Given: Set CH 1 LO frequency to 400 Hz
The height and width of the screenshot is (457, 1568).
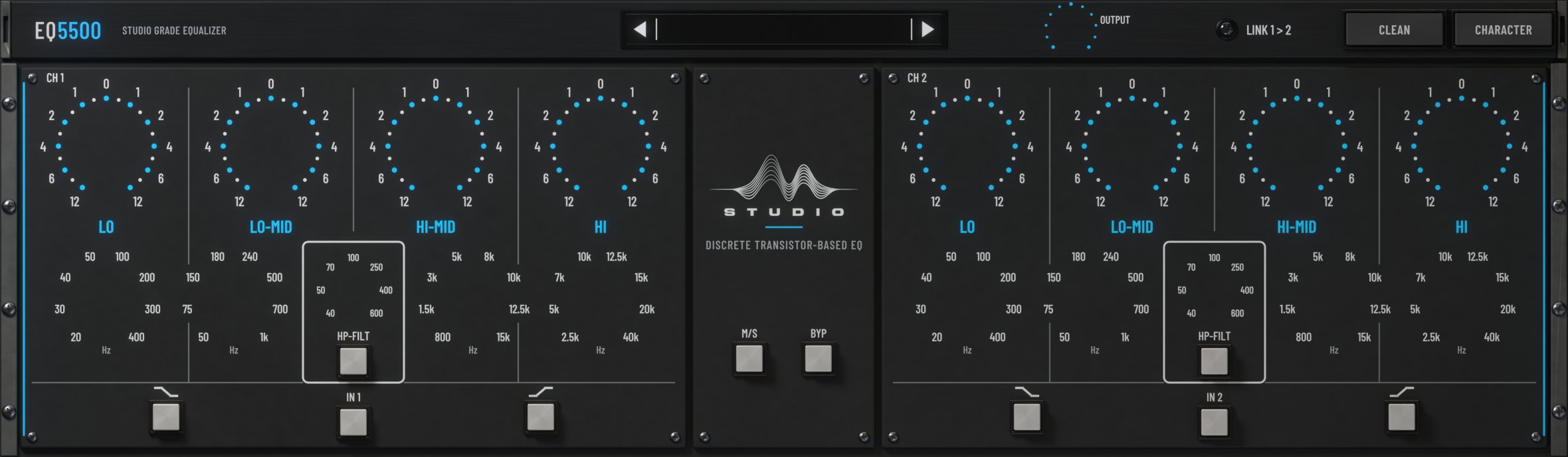Looking at the screenshot, I should (x=136, y=337).
